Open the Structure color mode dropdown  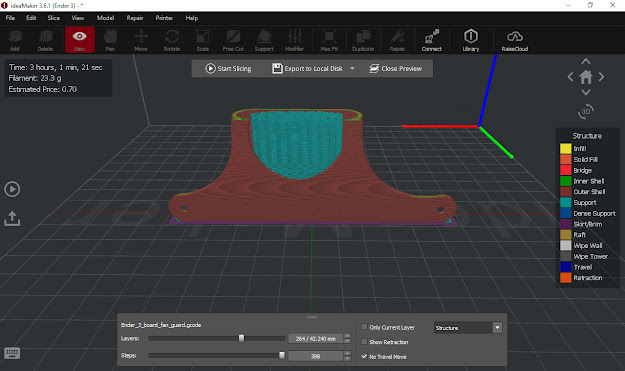coord(468,328)
